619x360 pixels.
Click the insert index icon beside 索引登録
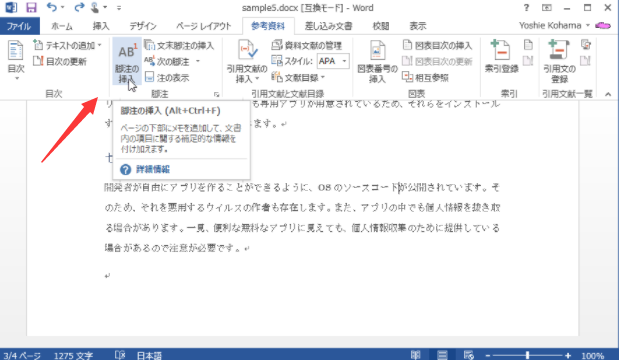pyautogui.click(x=528, y=45)
